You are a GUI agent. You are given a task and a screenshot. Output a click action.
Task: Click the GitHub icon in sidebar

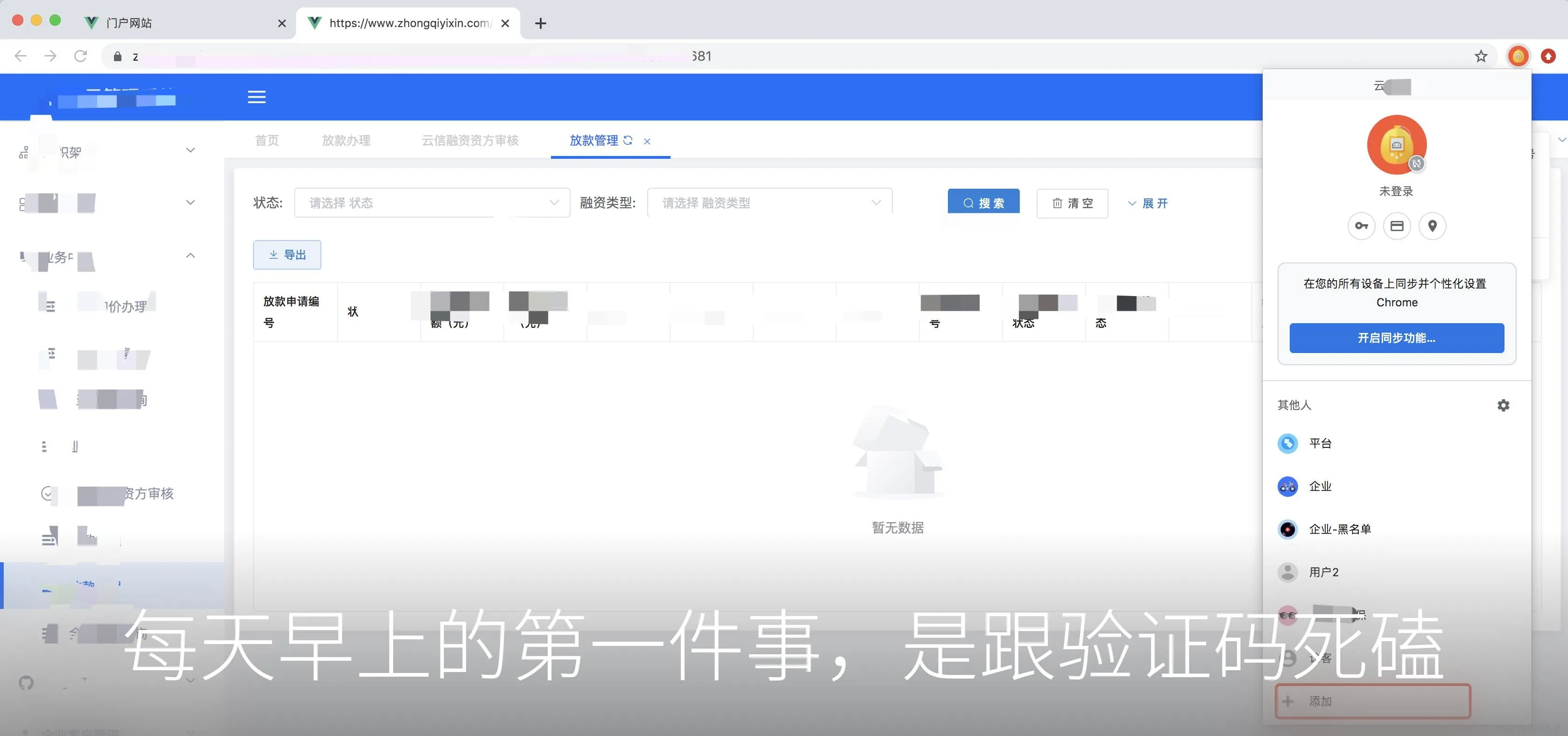[x=26, y=682]
